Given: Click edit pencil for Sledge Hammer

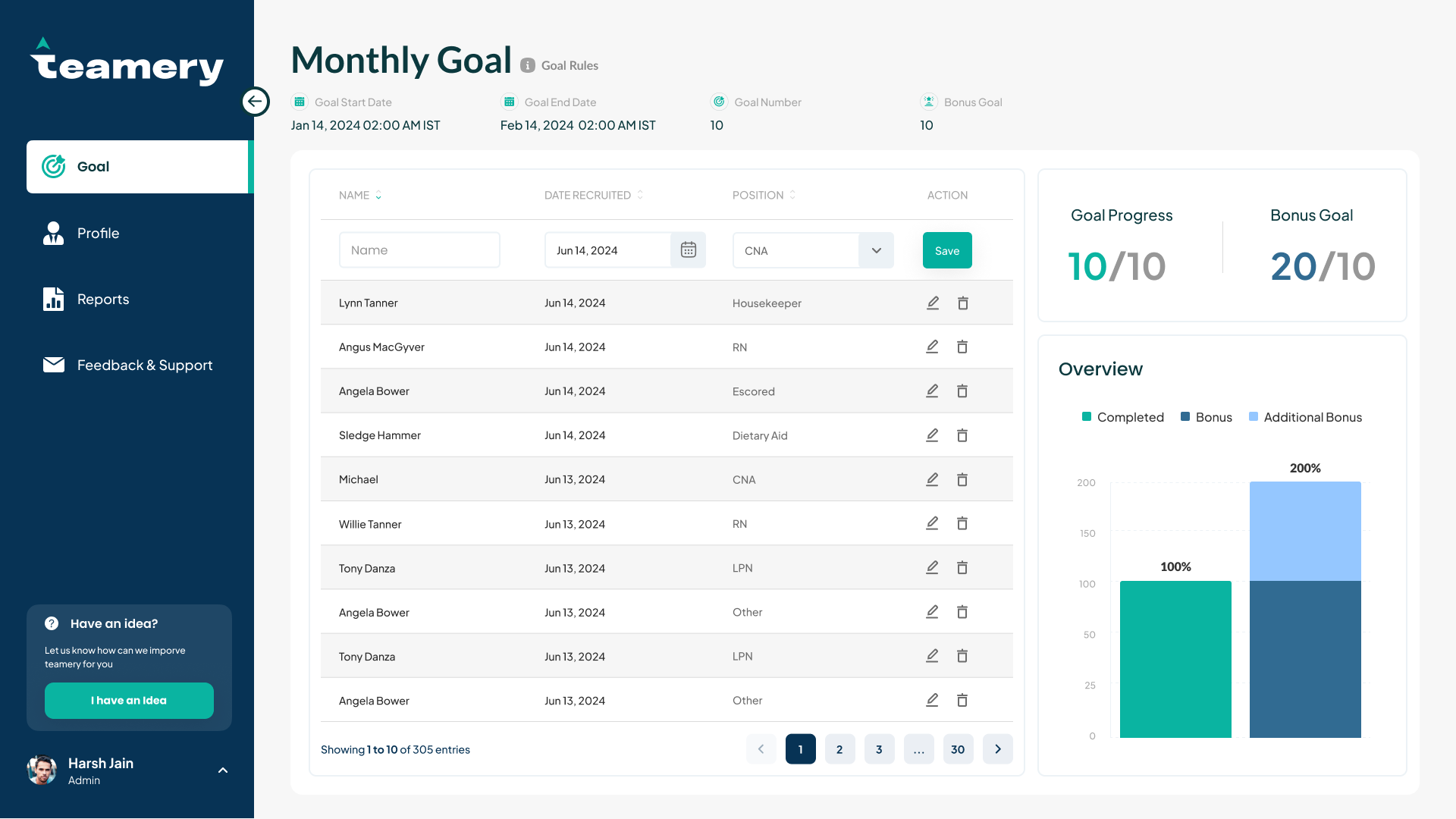Looking at the screenshot, I should click(932, 435).
